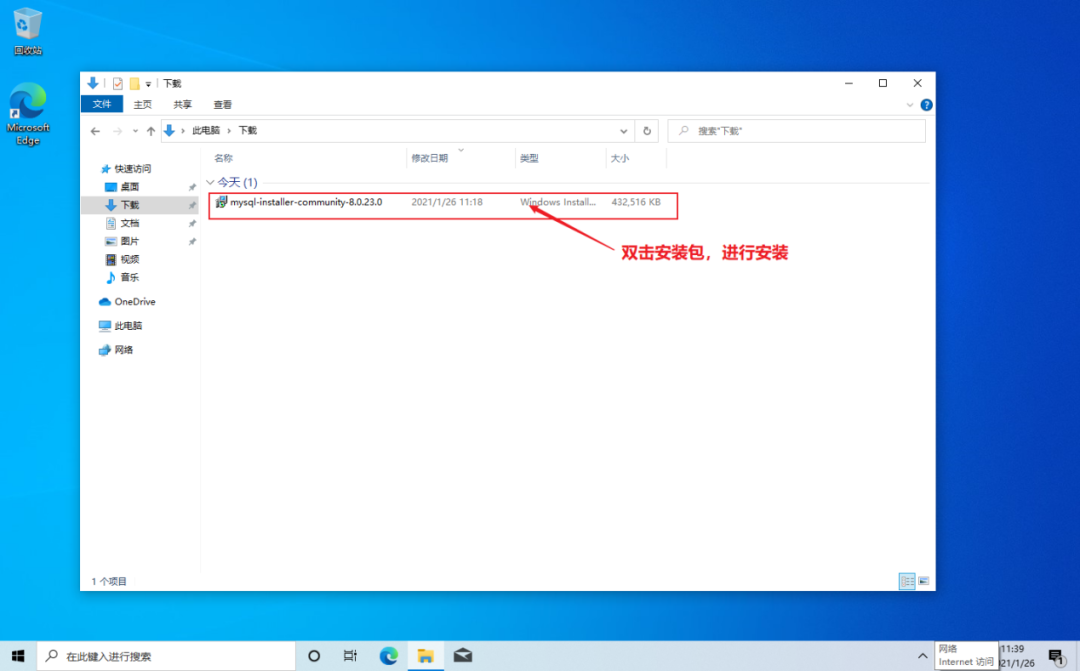The image size is (1080, 671).
Task: Open the Windows Start menu
Action: pyautogui.click(x=18, y=656)
